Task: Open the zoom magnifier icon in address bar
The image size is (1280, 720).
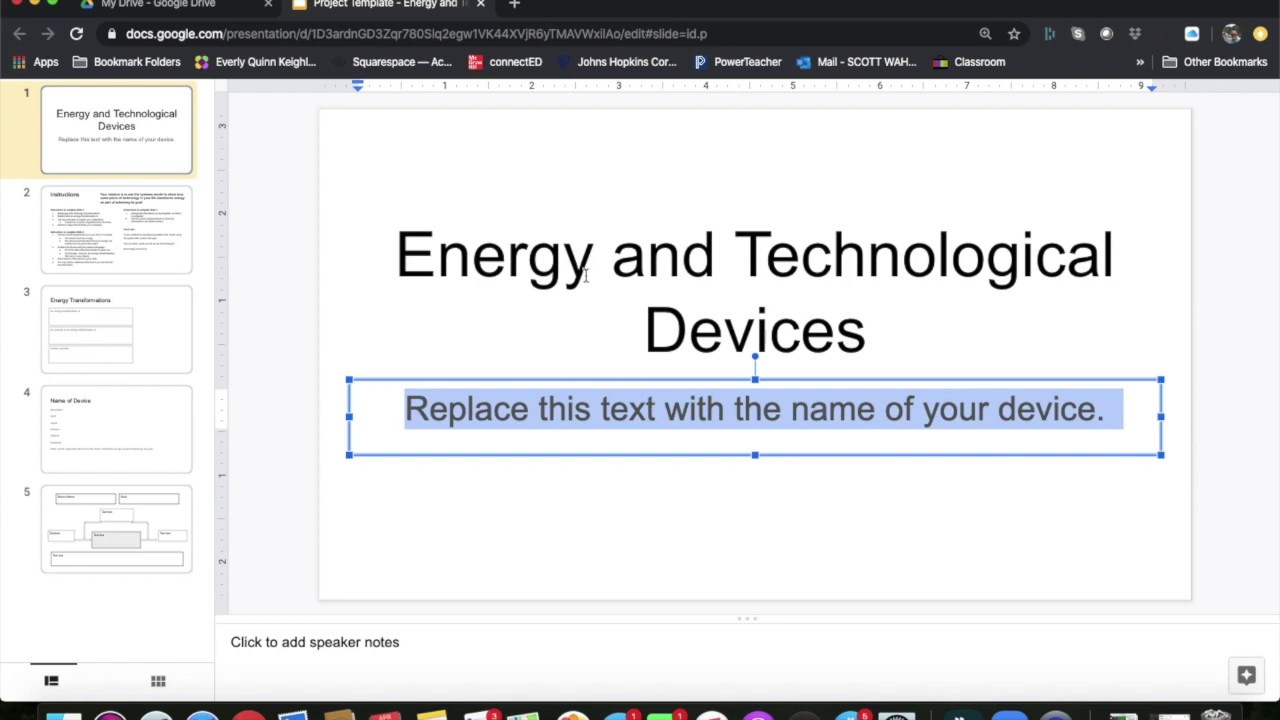Action: pyautogui.click(x=985, y=34)
